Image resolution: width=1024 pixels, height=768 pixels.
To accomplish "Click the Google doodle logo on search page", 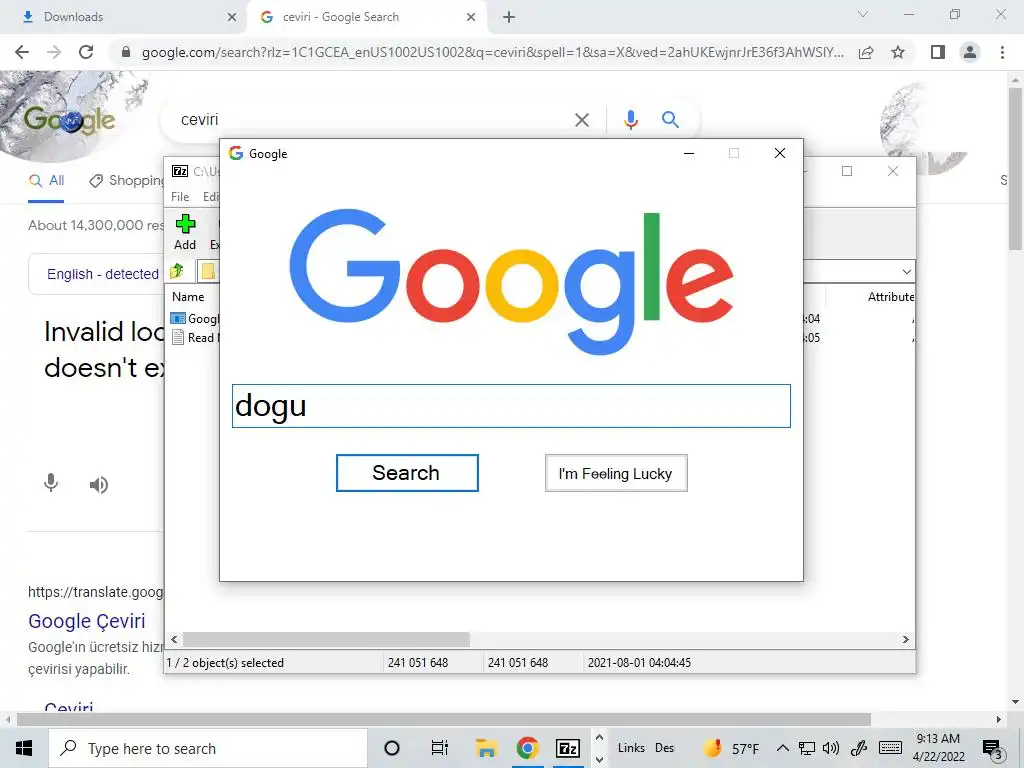I will pos(70,120).
